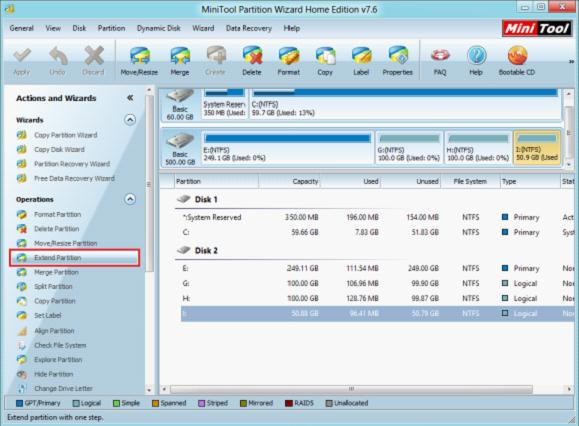The image size is (579, 426).
Task: Select the E: partition list row
Action: click(377, 268)
